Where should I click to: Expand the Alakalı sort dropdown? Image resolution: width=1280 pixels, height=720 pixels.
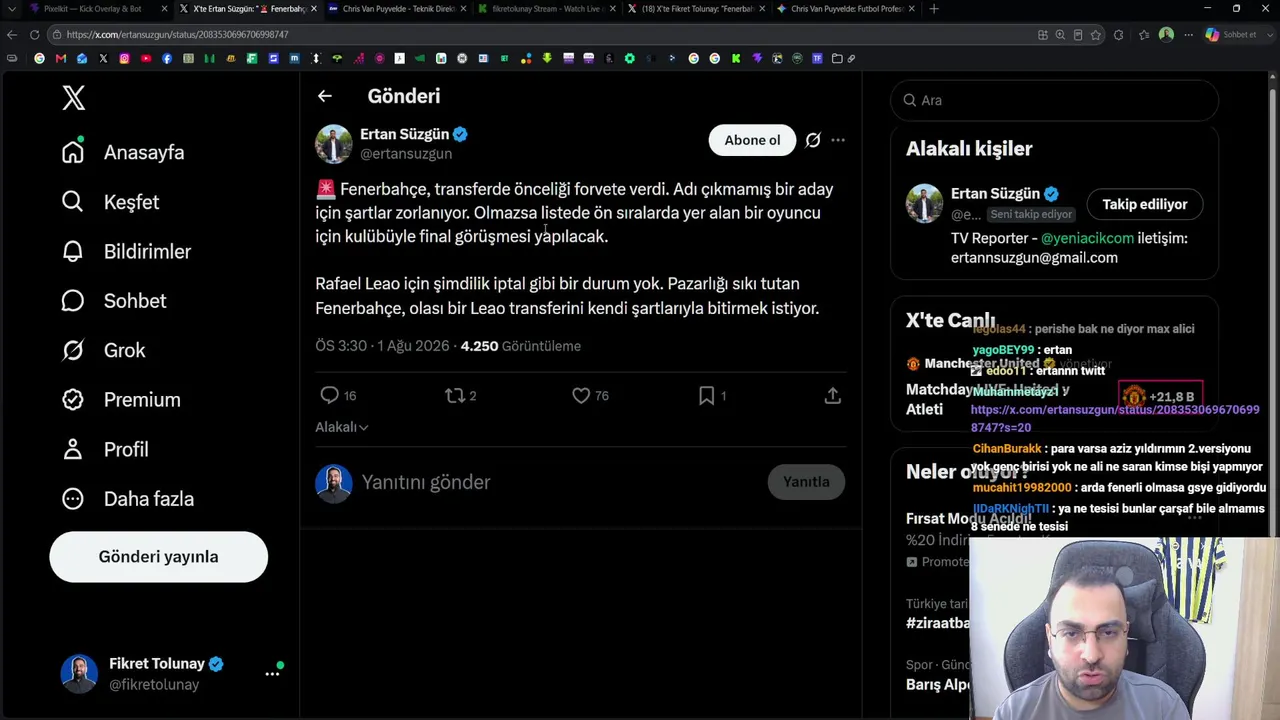342,427
